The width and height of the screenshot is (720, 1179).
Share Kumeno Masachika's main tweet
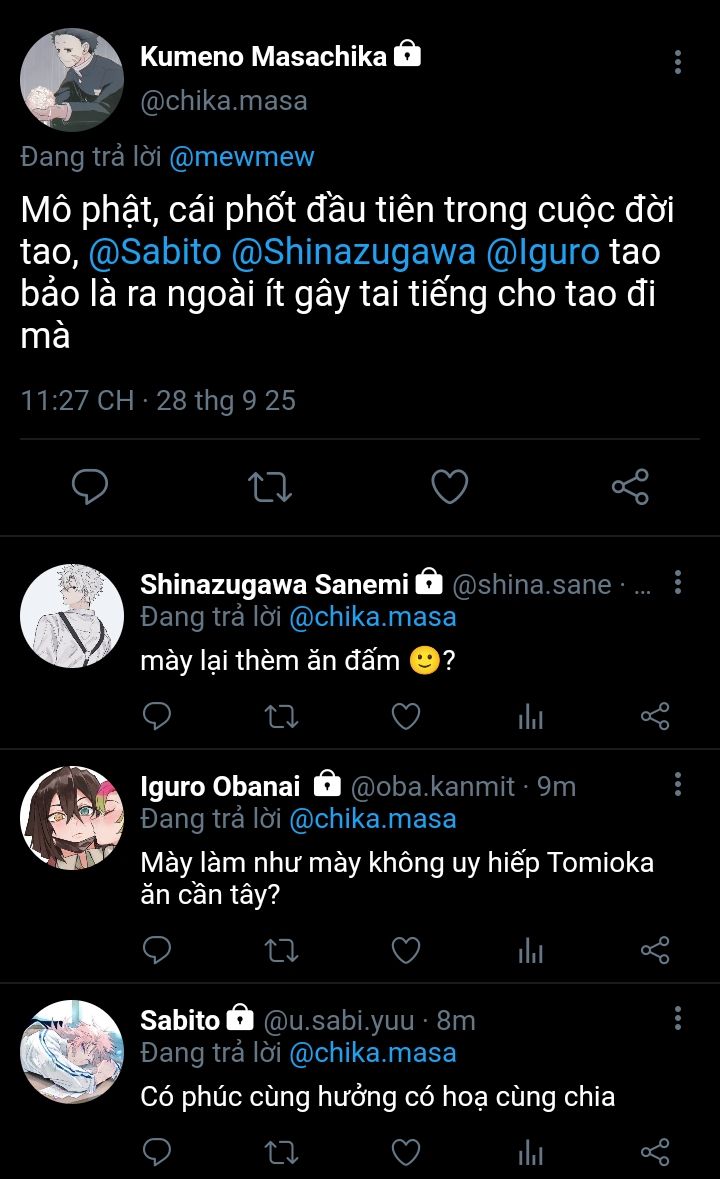click(x=630, y=487)
